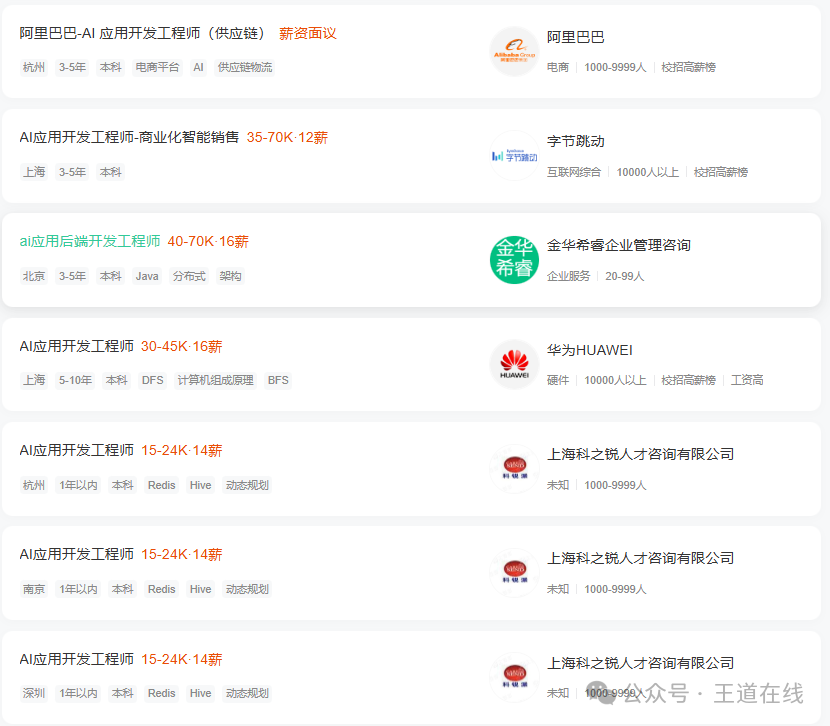Click the 工资高 label under Huawei
Viewport: 830px width, 726px height.
point(747,380)
